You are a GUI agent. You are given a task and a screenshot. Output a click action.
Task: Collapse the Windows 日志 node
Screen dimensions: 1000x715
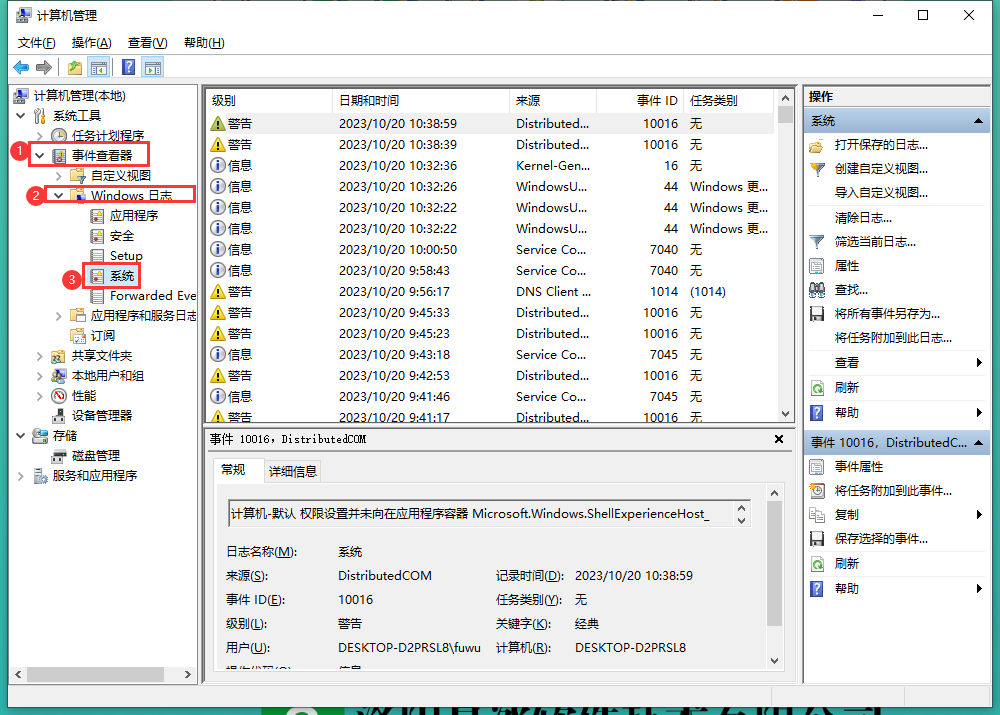59,195
